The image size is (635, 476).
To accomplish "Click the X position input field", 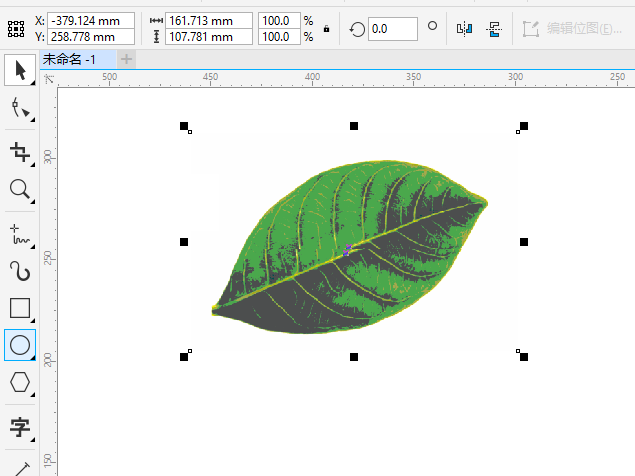I will pos(90,20).
